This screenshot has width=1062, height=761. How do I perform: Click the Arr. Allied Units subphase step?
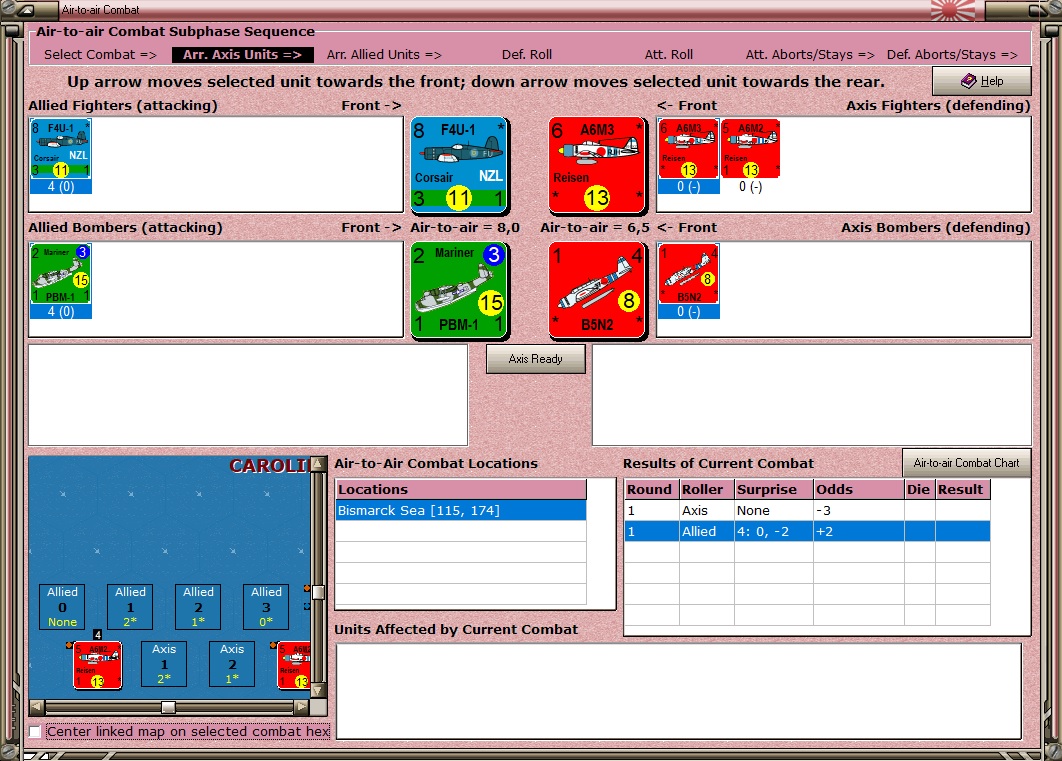click(x=384, y=55)
